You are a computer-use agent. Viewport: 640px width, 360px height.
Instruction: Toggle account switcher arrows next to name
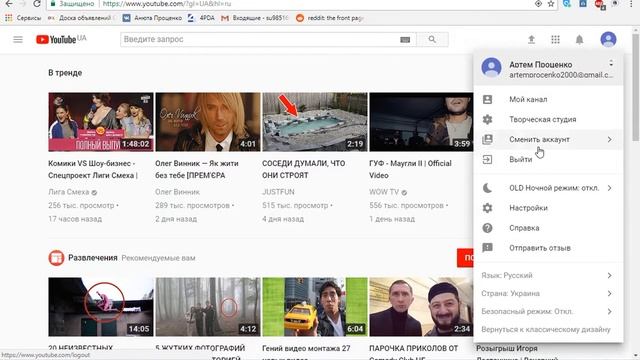pos(611,64)
